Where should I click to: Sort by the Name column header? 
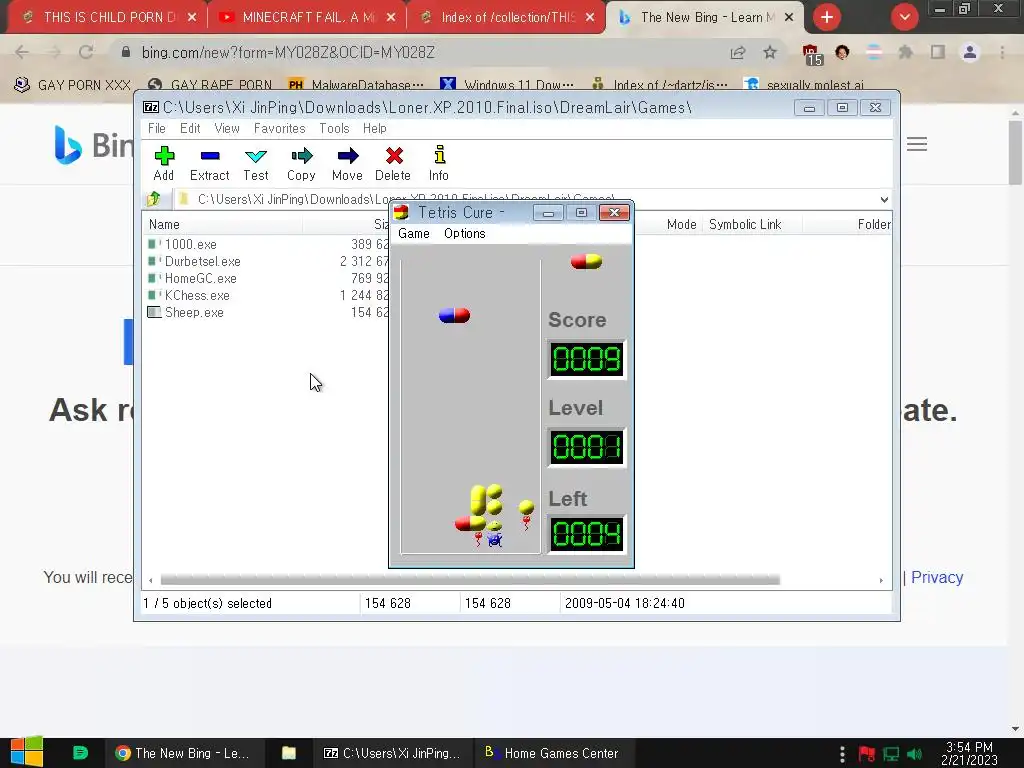tap(222, 224)
